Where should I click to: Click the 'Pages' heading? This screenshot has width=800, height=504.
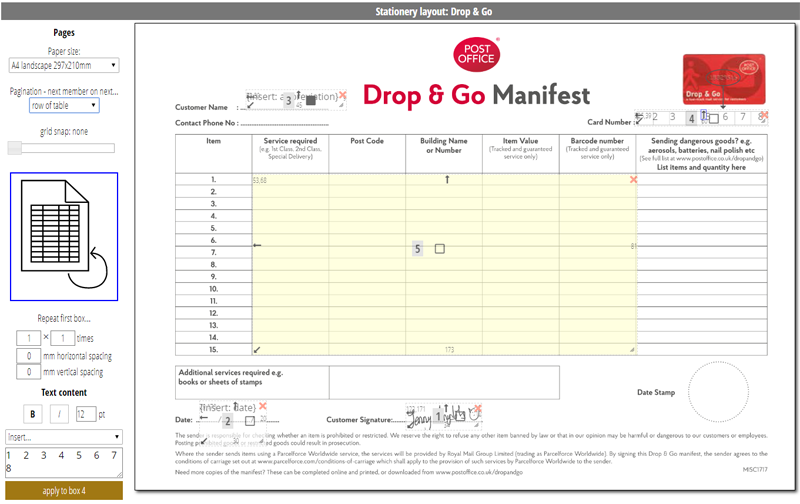(64, 33)
